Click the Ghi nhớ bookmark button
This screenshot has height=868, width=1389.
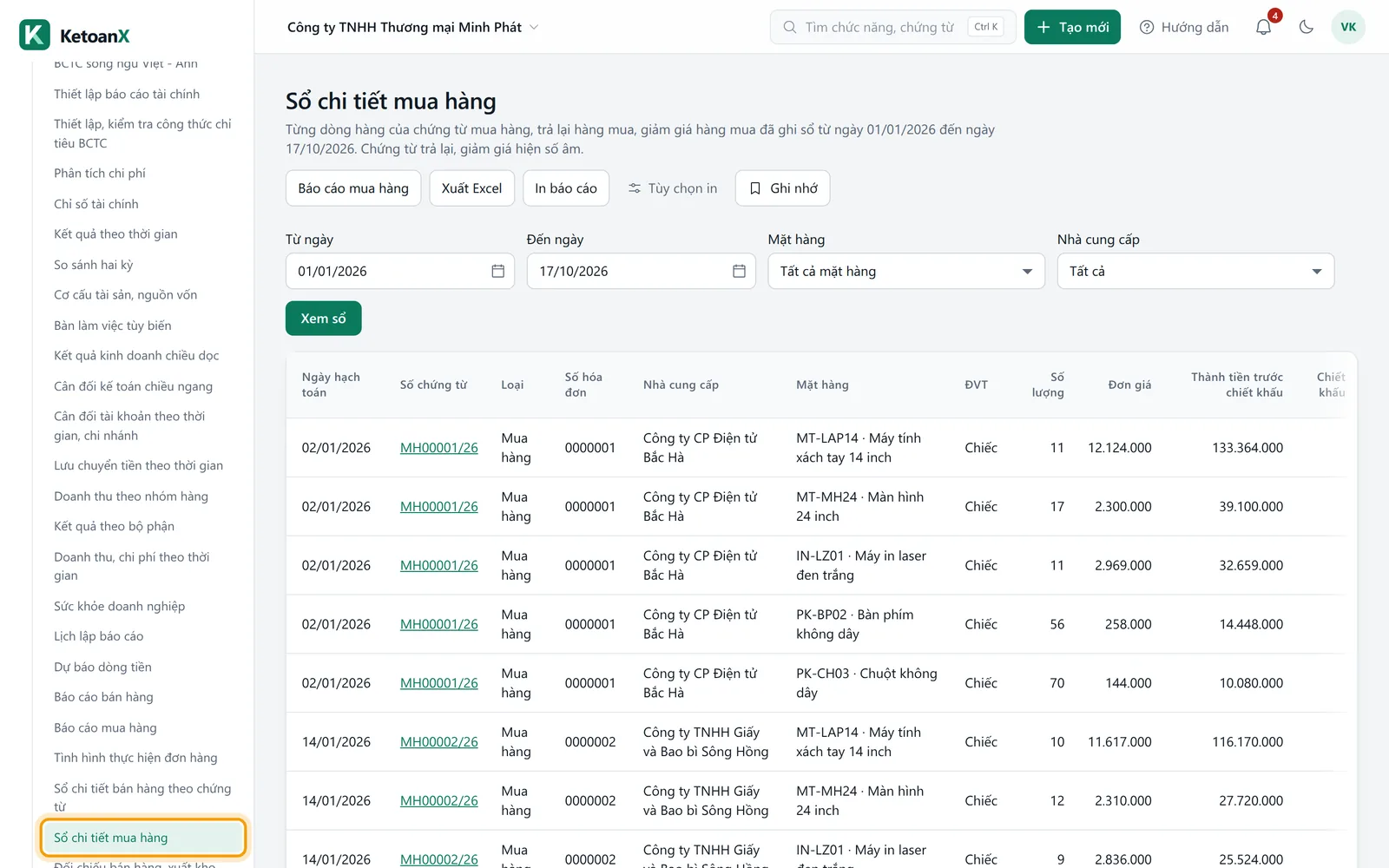click(783, 188)
